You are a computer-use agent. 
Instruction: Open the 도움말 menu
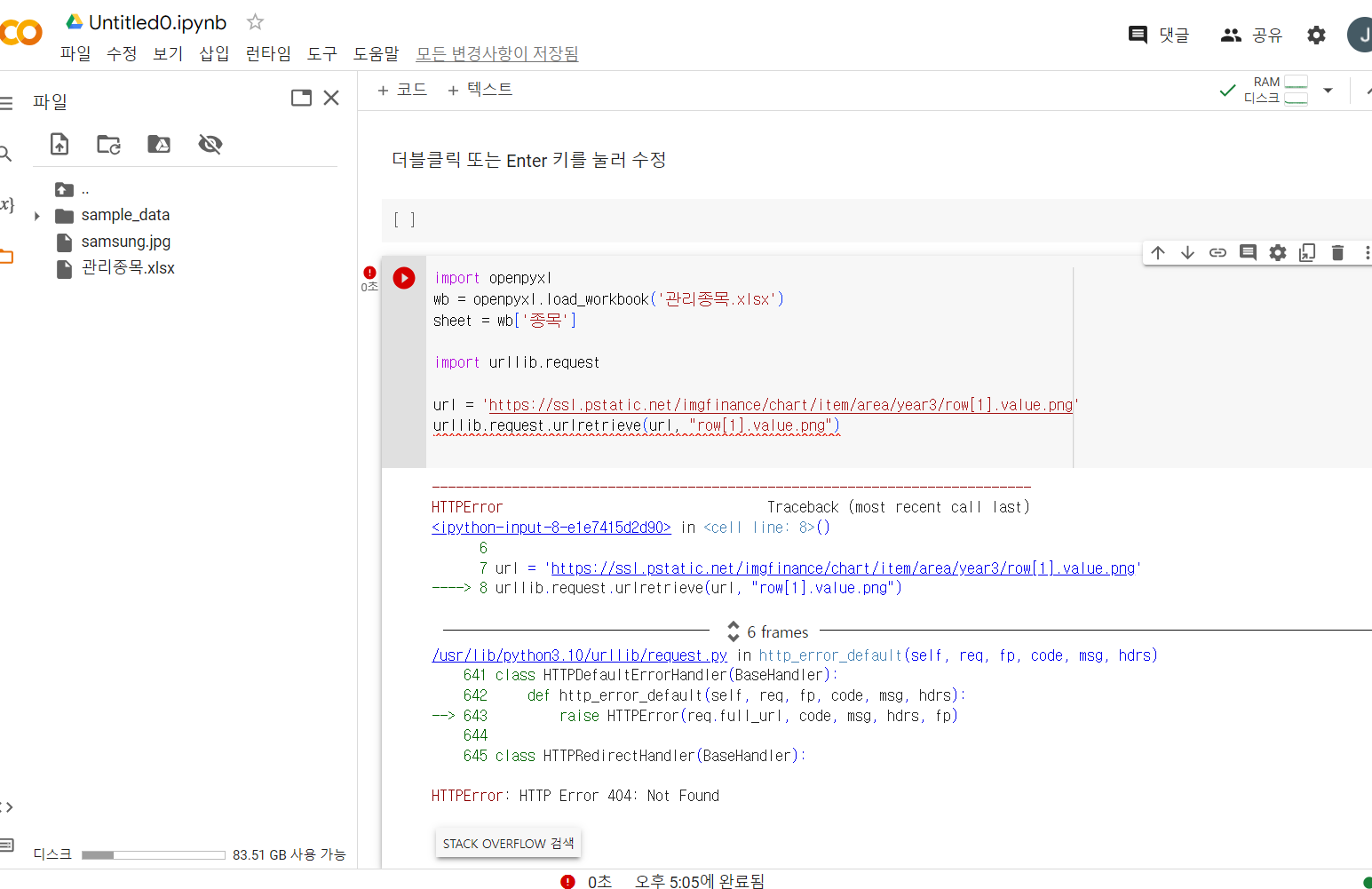[377, 53]
